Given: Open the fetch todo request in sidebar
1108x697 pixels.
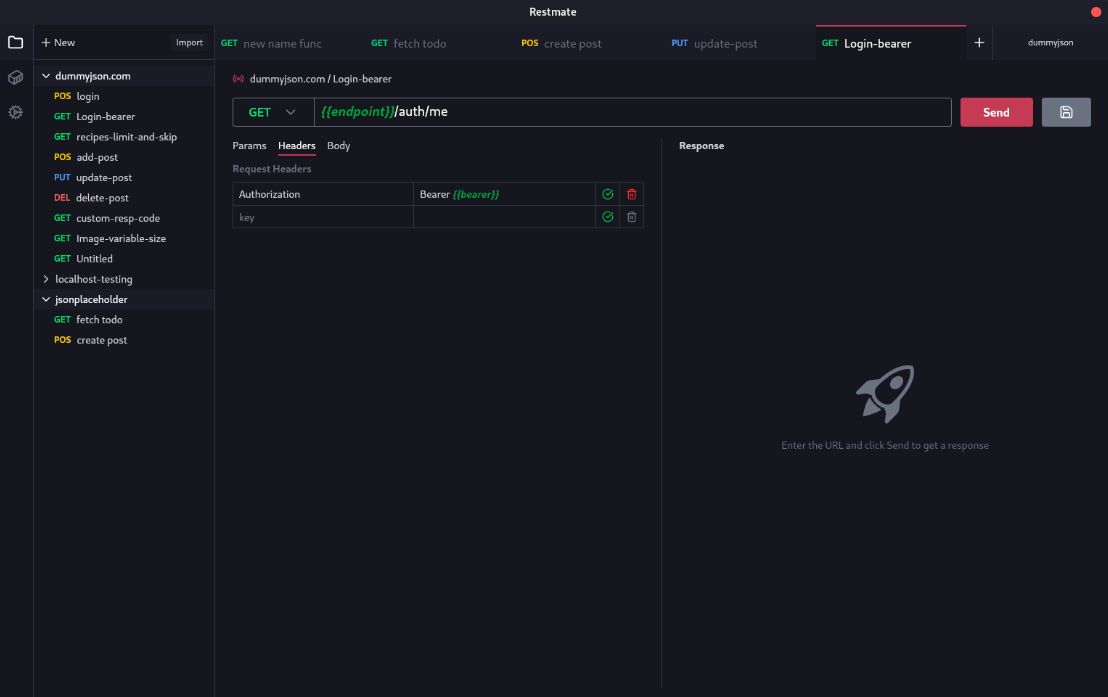Looking at the screenshot, I should pos(124,320).
